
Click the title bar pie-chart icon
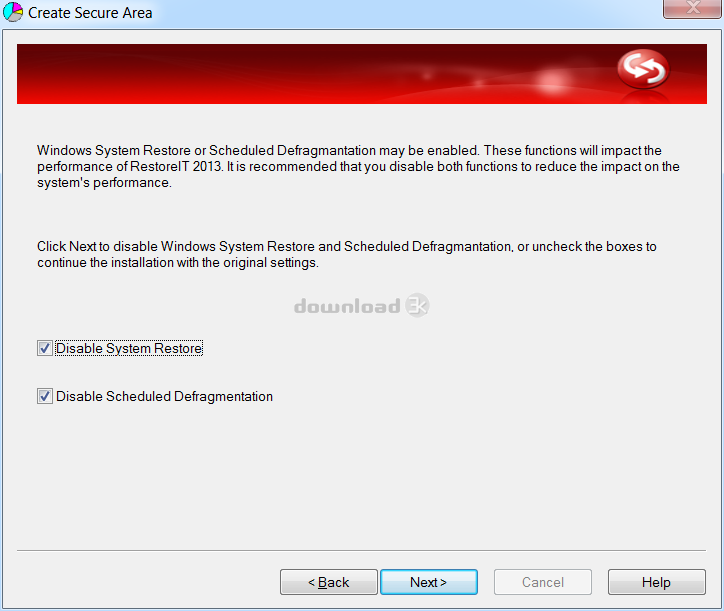coord(13,12)
